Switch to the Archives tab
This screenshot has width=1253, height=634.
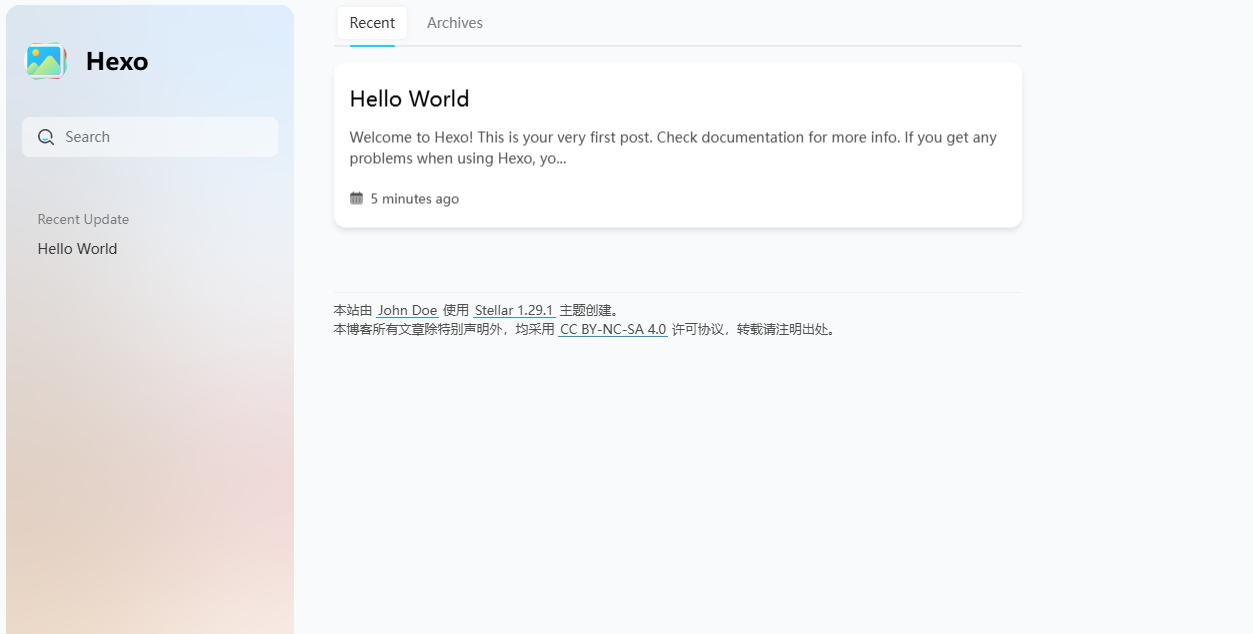tap(454, 23)
